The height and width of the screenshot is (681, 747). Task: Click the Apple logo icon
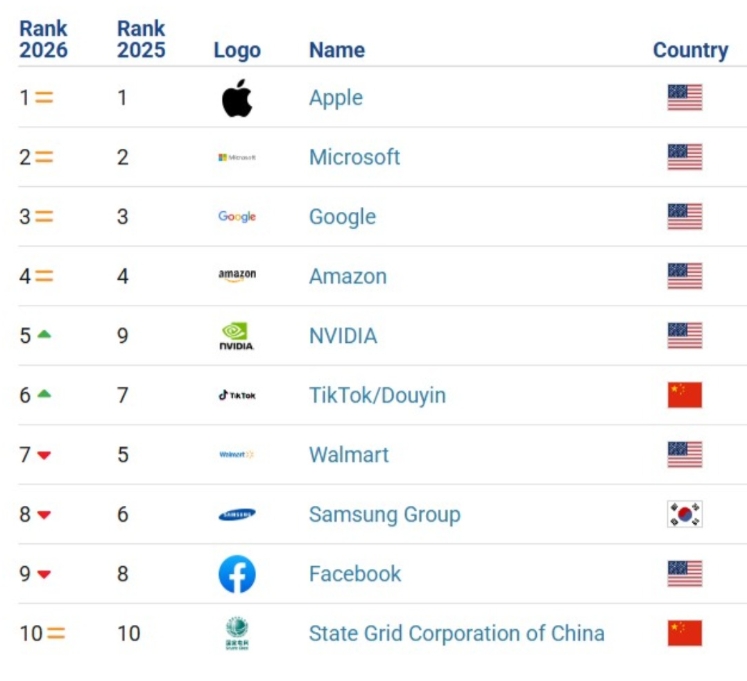click(x=237, y=98)
